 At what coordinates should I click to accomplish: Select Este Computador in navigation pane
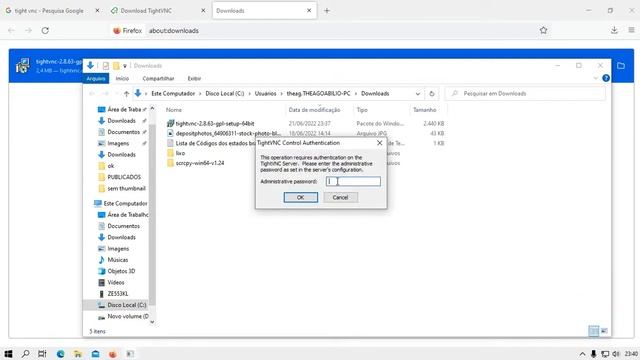[121, 203]
